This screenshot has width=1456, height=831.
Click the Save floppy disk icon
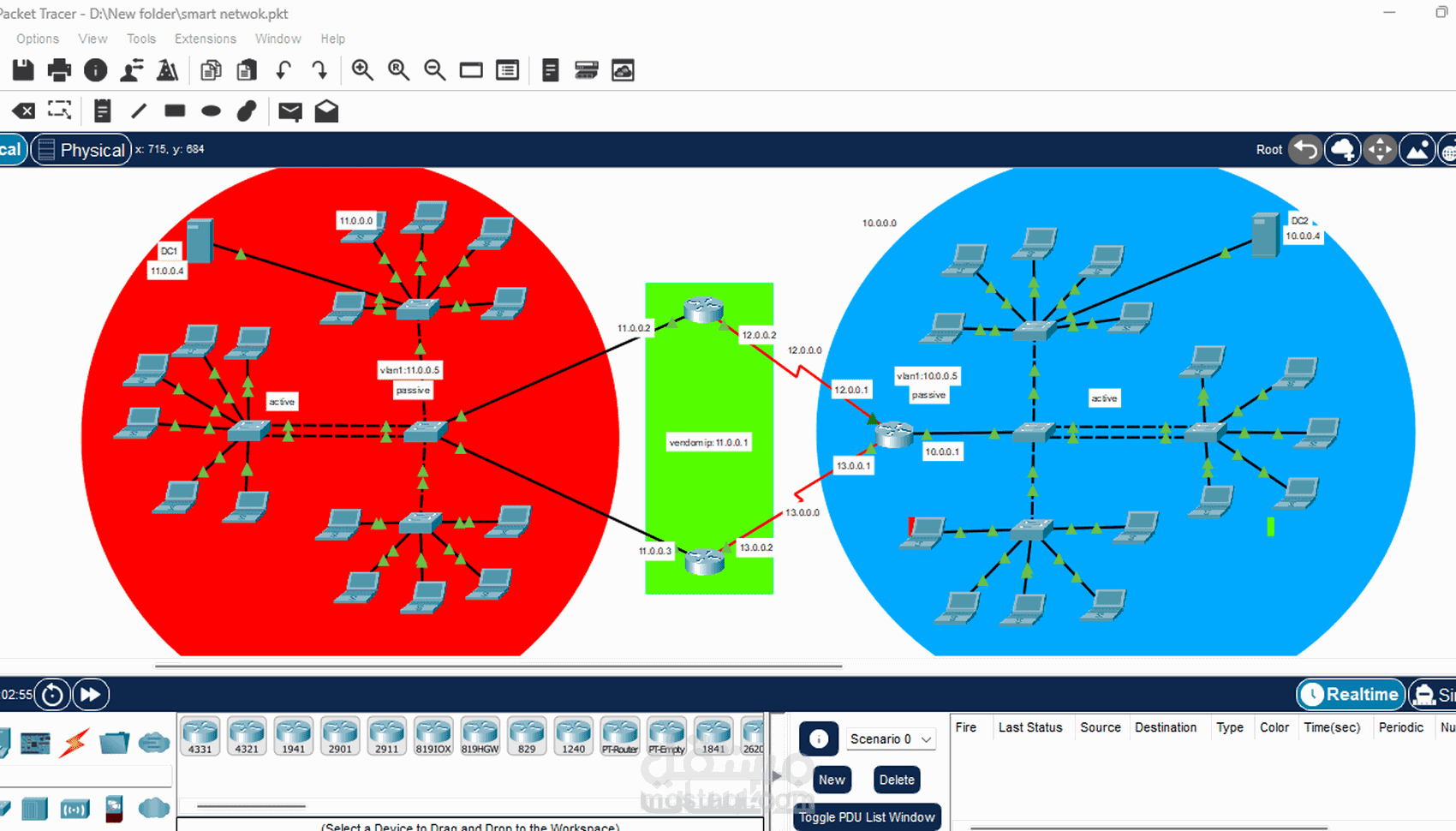coord(23,70)
